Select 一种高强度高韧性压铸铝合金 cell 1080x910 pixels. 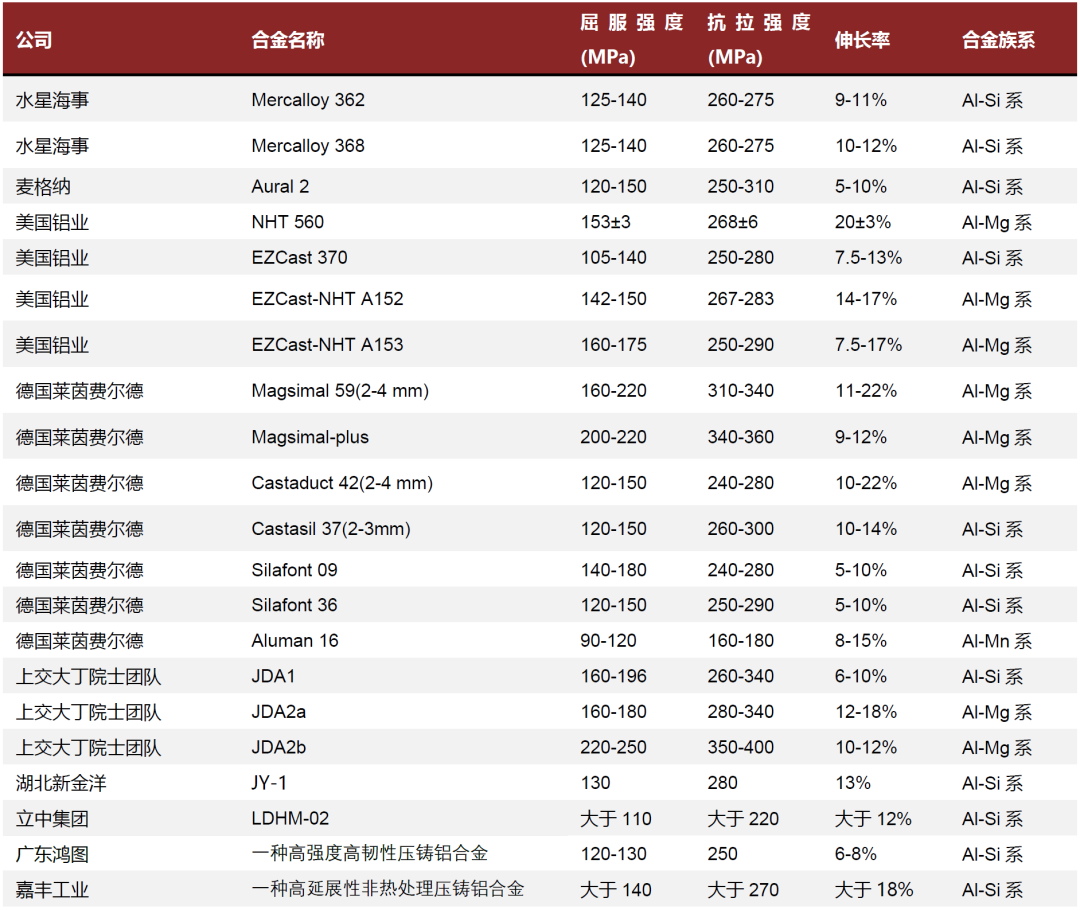(x=369, y=854)
